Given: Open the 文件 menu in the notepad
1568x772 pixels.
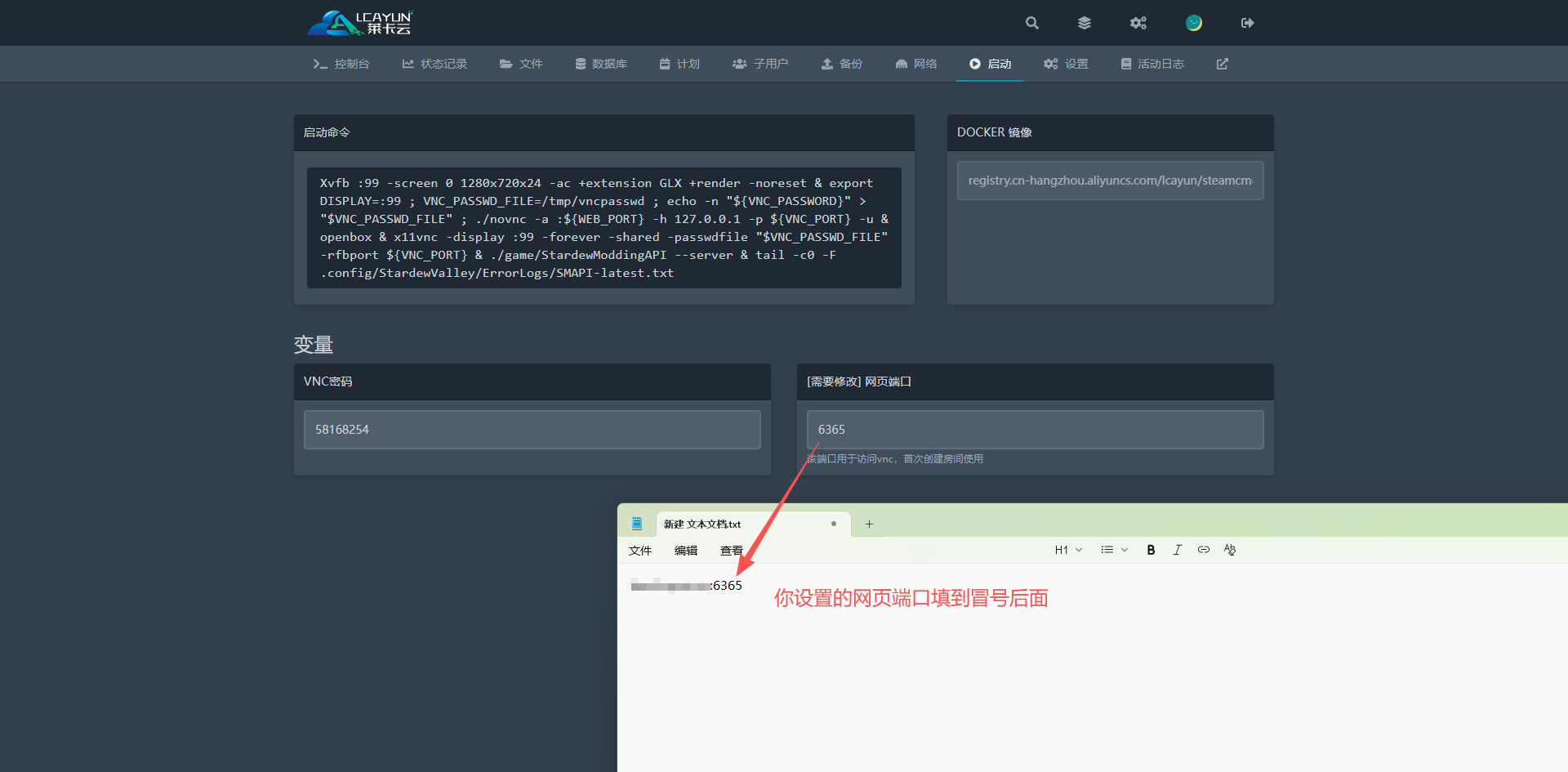Looking at the screenshot, I should tap(640, 551).
